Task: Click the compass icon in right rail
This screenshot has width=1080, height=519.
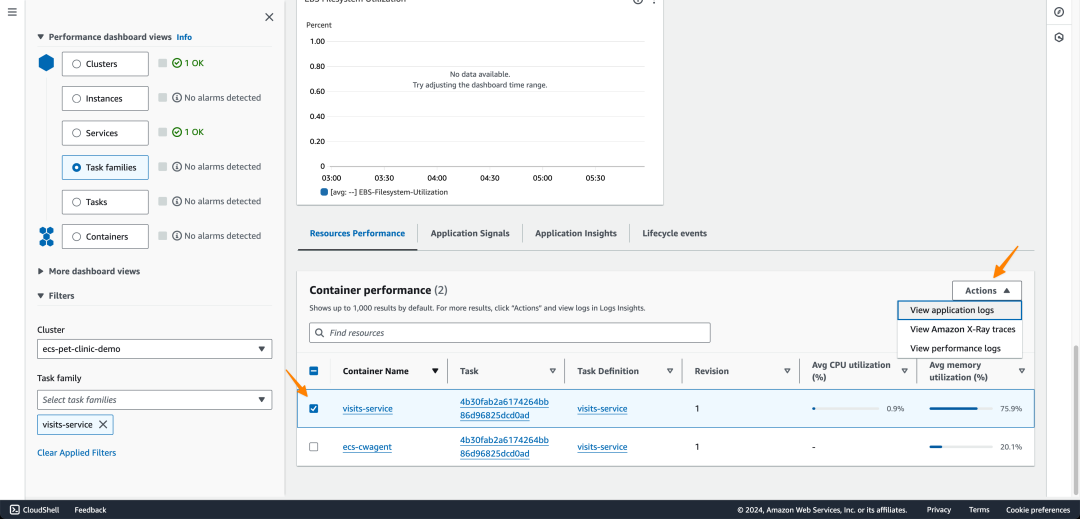Action: pos(1059,12)
